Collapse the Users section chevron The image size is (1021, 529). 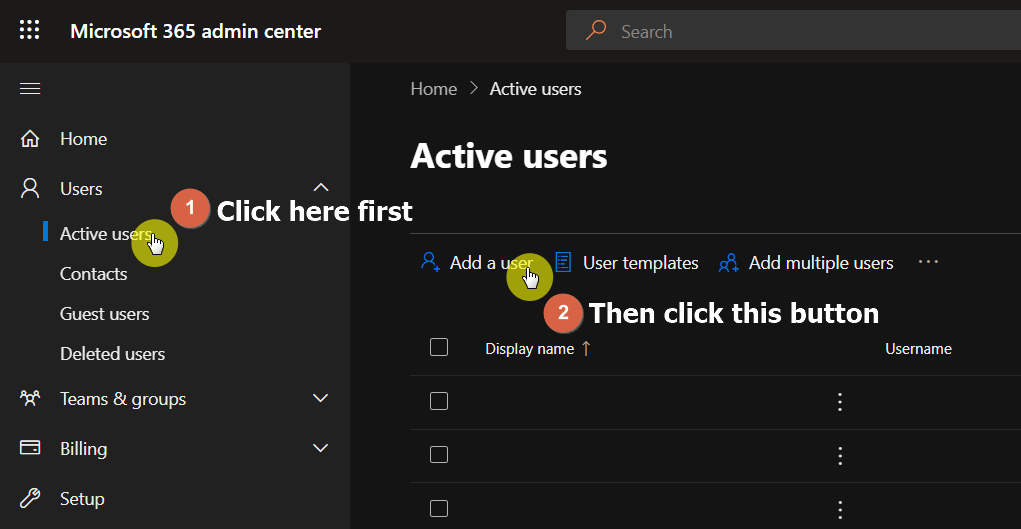tap(320, 188)
